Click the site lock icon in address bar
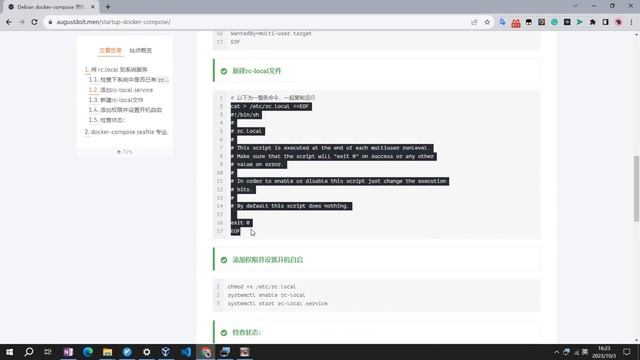Screen dimensions: 640x360 50,22
